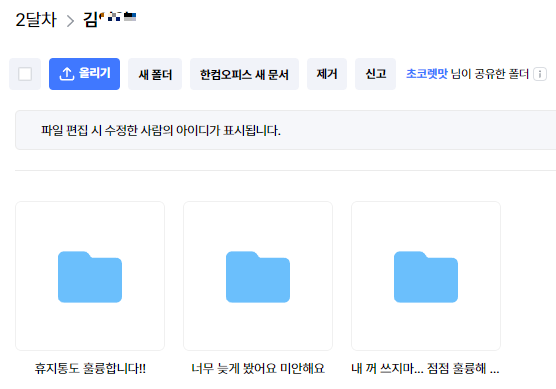
Task: Click the 제거 button
Action: [x=327, y=74]
